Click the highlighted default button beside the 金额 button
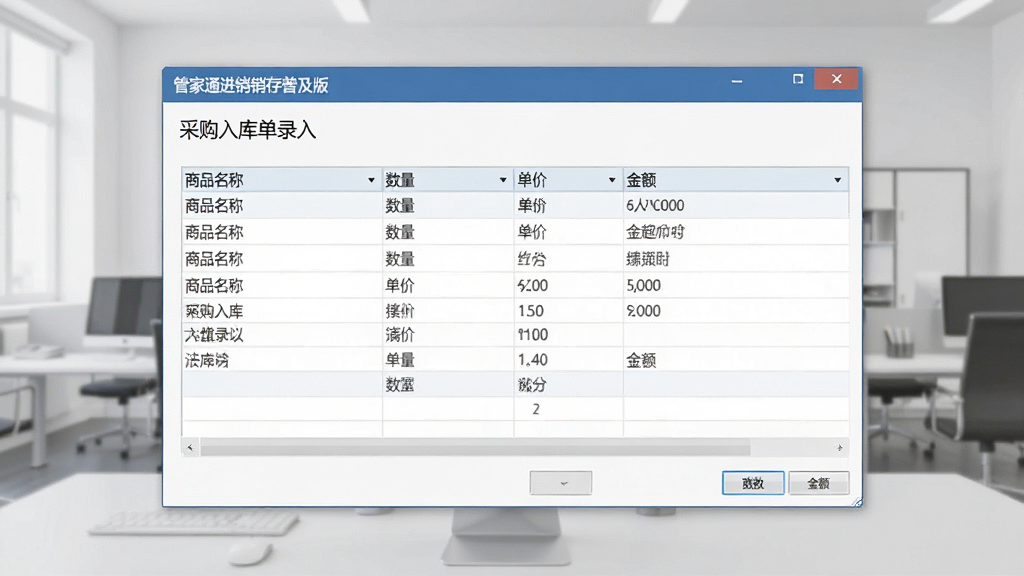This screenshot has height=576, width=1024. (753, 483)
